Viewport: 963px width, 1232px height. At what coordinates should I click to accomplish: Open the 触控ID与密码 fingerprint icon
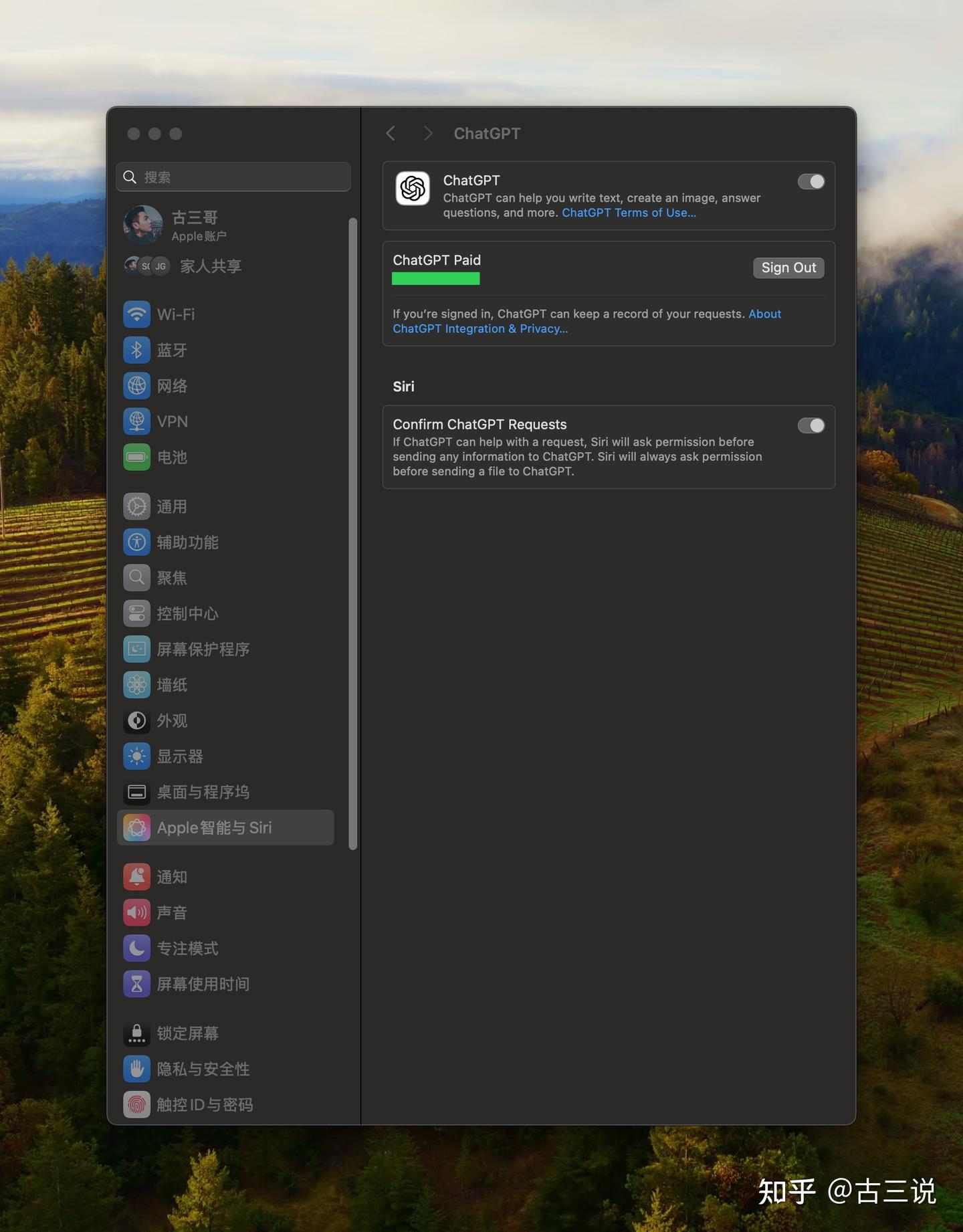136,1105
